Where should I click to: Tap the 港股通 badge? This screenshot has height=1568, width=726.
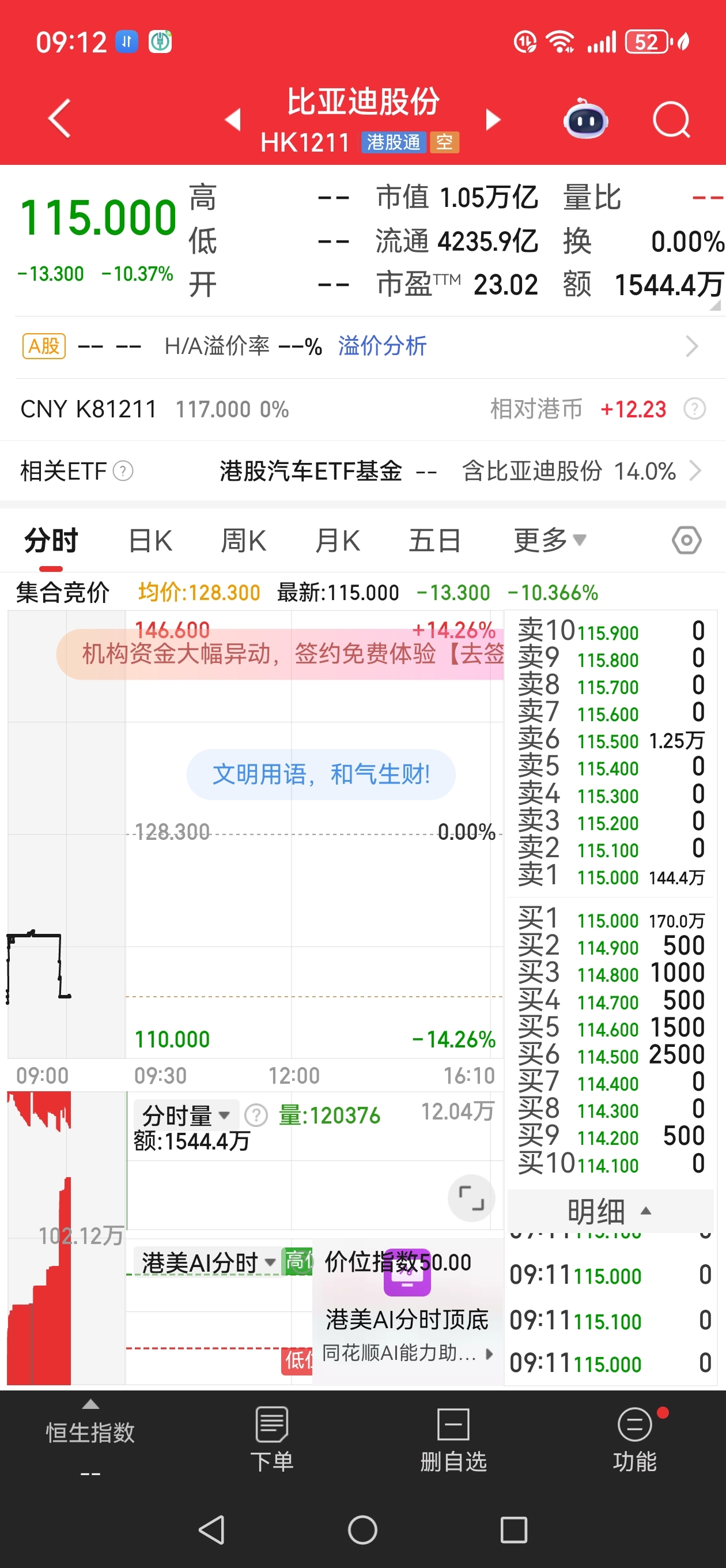(x=393, y=142)
